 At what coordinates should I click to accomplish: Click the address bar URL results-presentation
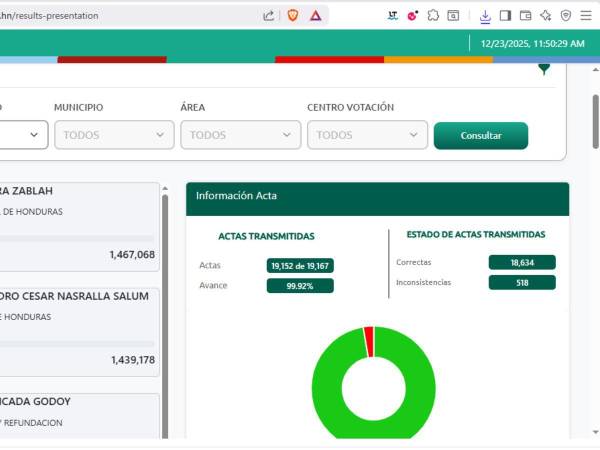point(49,16)
